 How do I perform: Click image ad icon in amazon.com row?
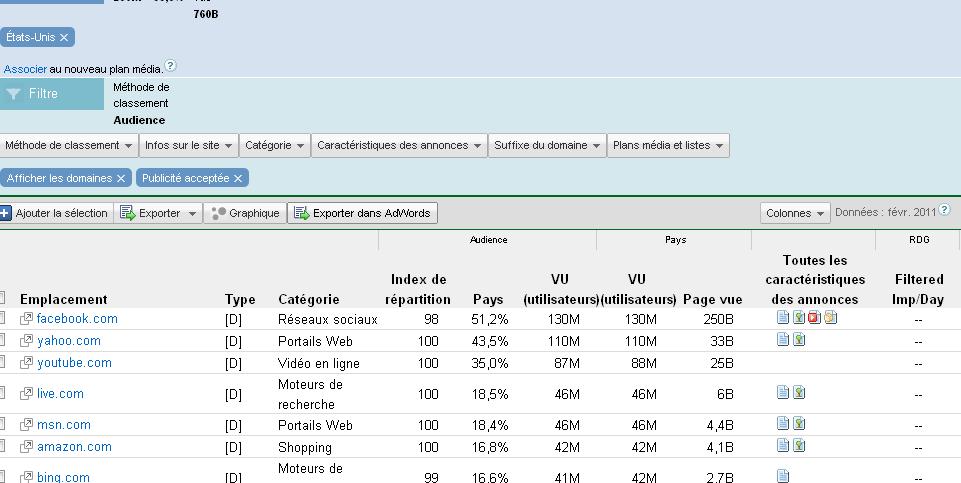[799, 444]
